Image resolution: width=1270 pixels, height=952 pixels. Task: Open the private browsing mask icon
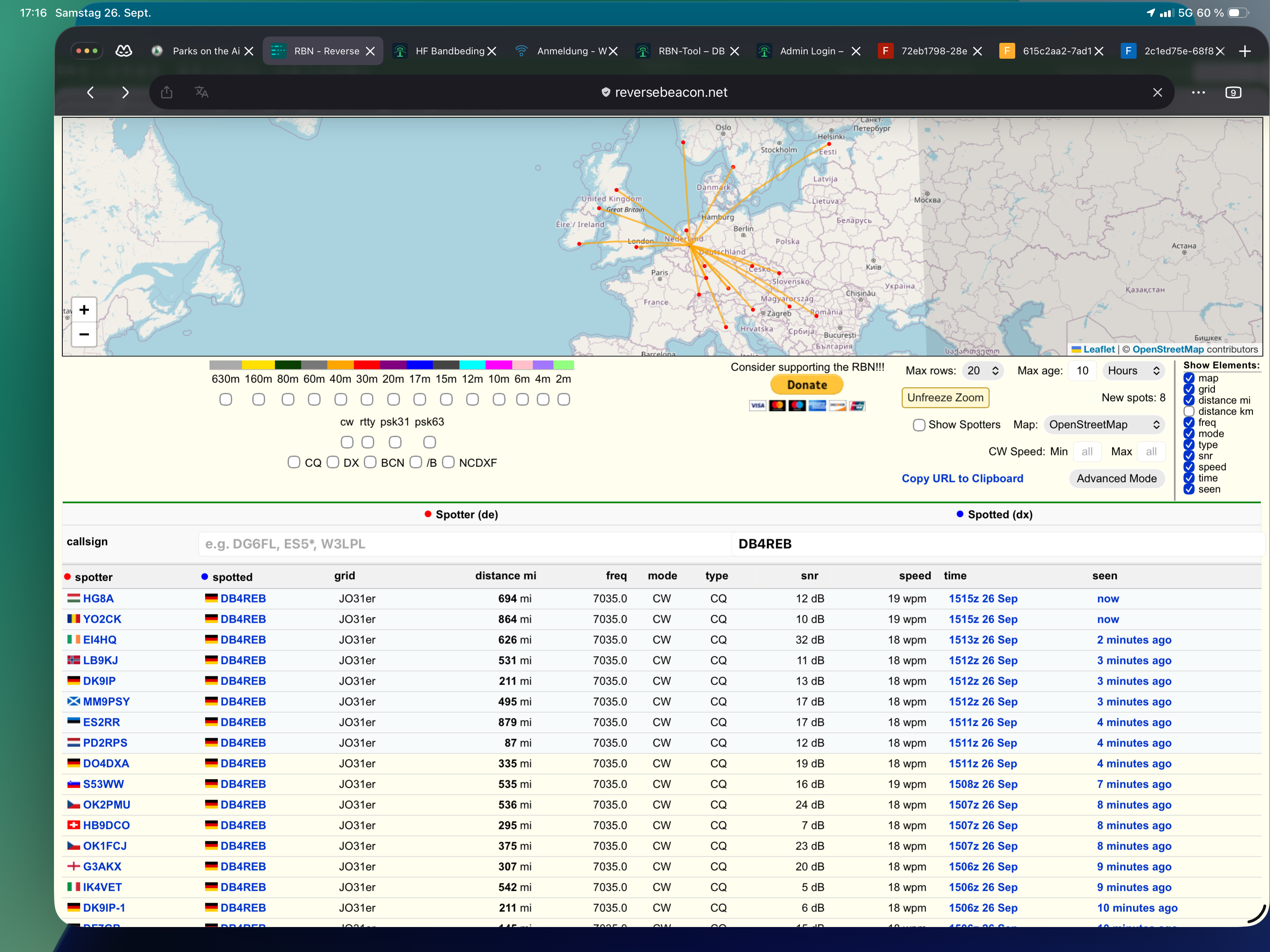coord(123,51)
